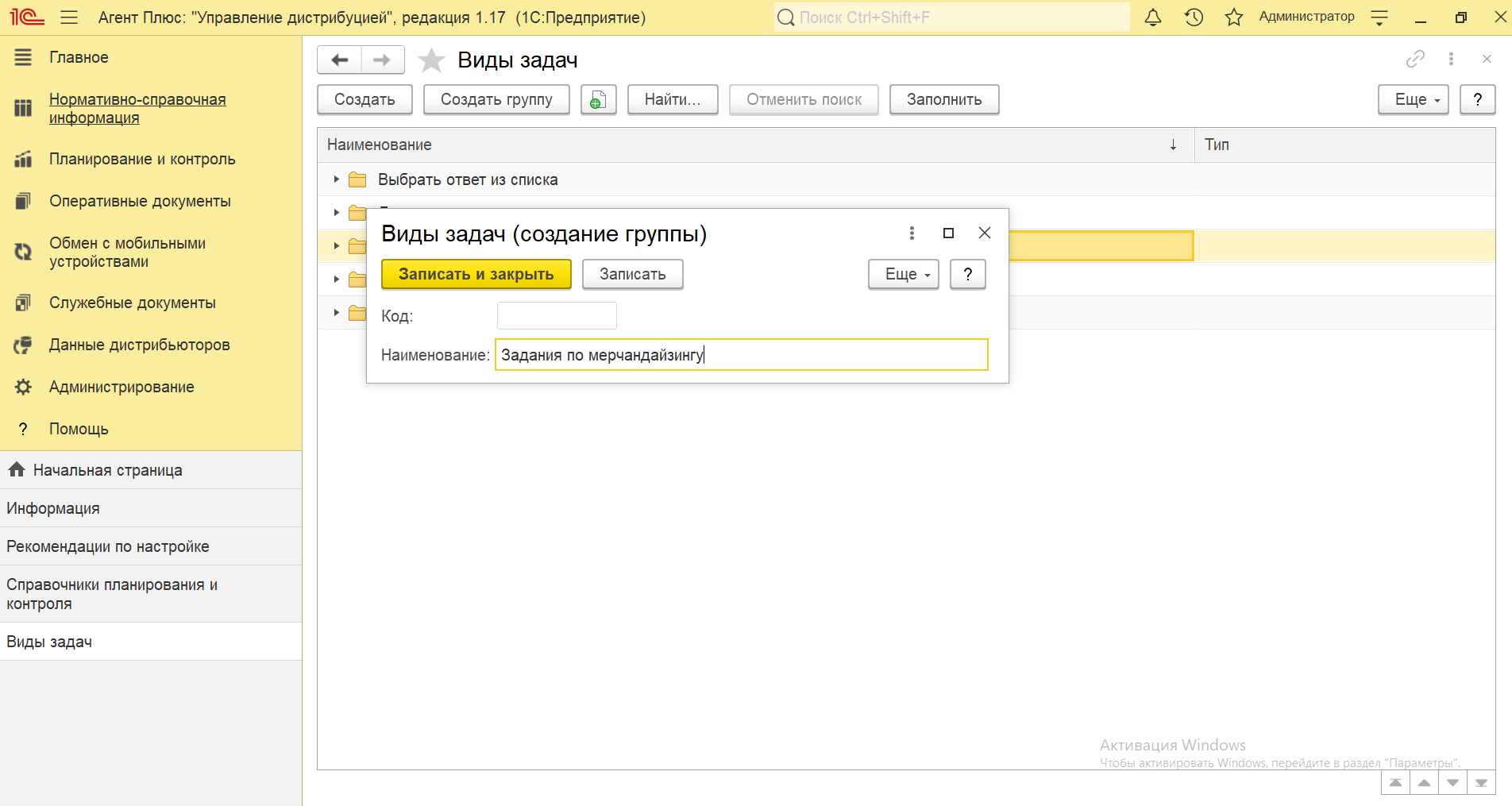Screen dimensions: 1512x806
Task: Open the Главное section
Action: pyautogui.click(x=79, y=57)
